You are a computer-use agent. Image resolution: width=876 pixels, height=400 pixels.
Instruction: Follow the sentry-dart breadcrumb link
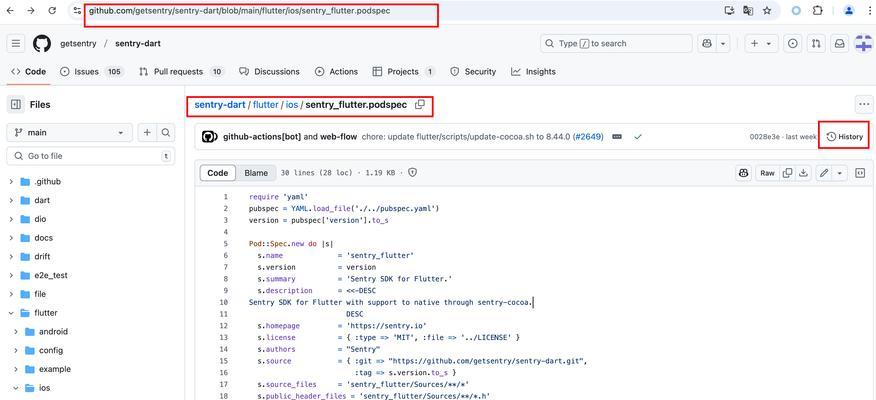click(x=220, y=104)
